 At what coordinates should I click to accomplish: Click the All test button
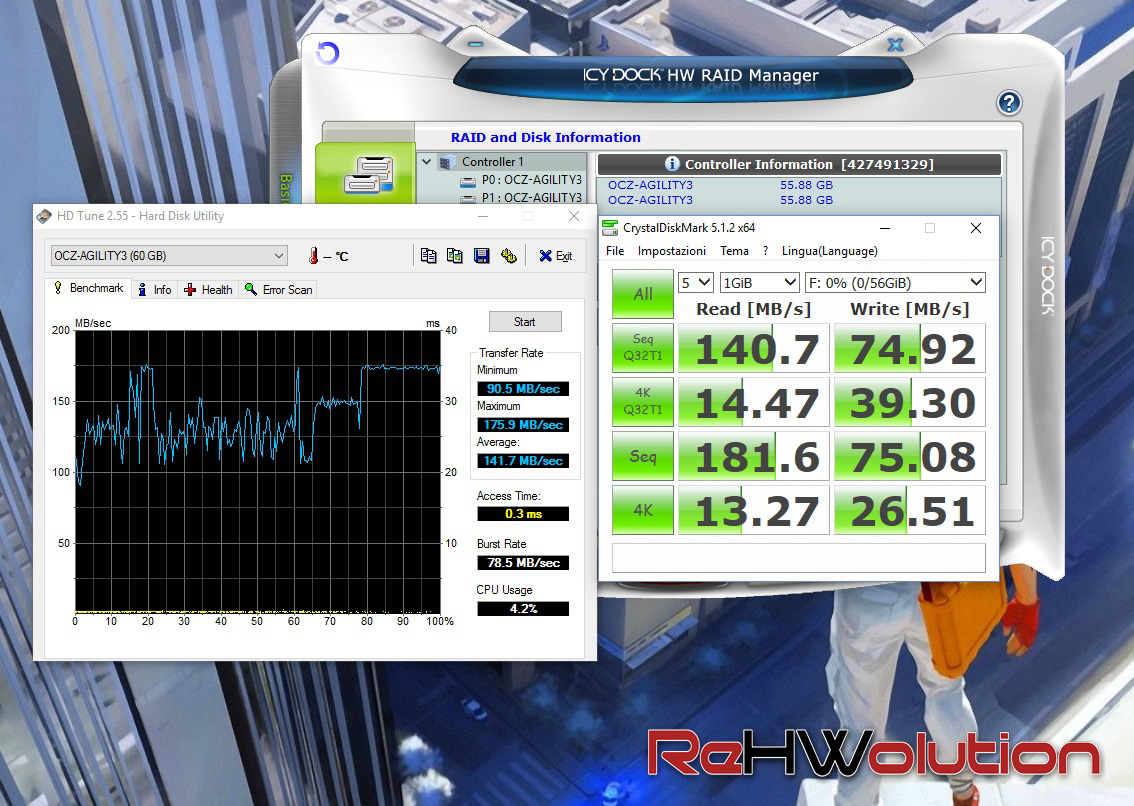pyautogui.click(x=643, y=294)
